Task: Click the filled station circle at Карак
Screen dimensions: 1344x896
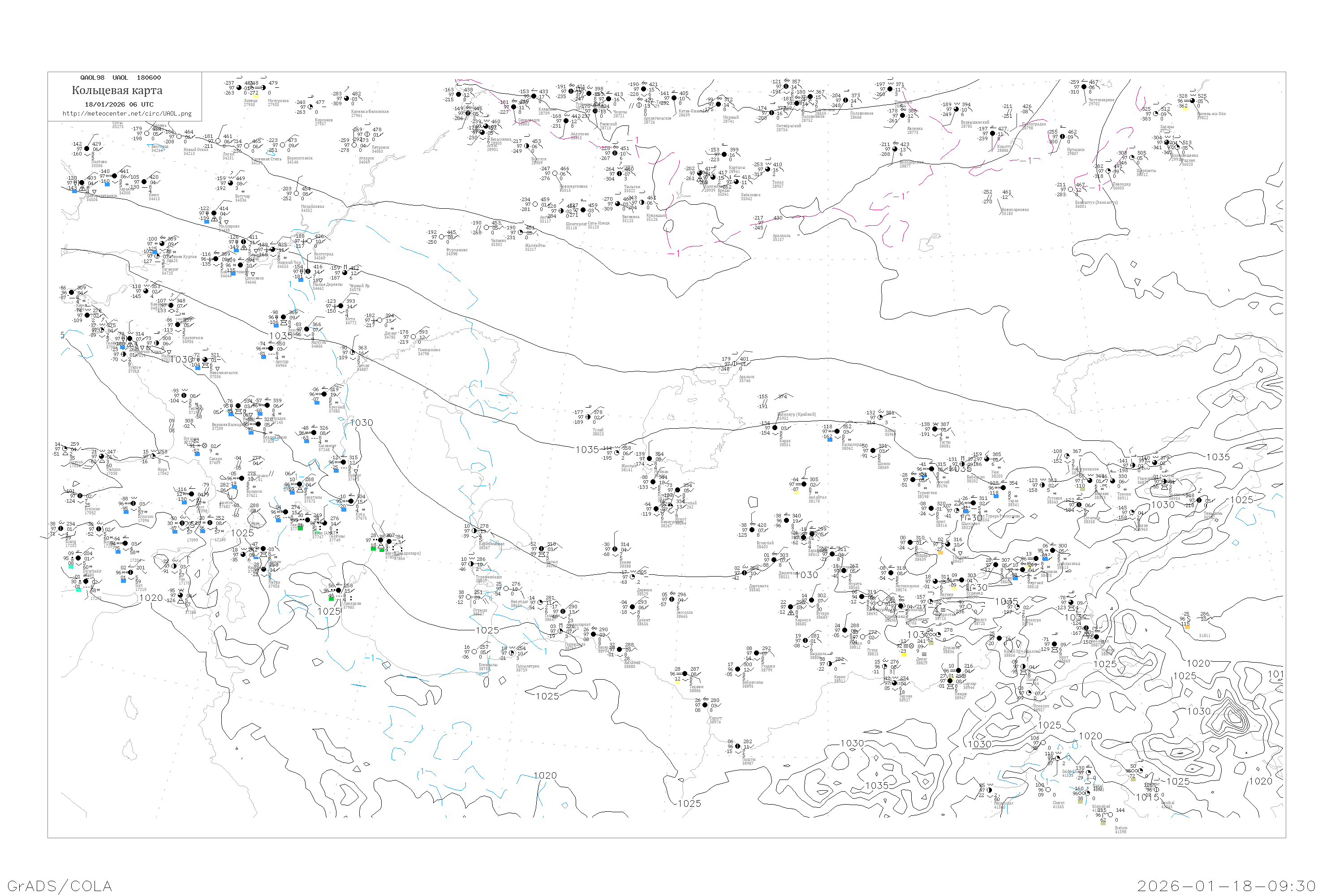Action: (775, 427)
